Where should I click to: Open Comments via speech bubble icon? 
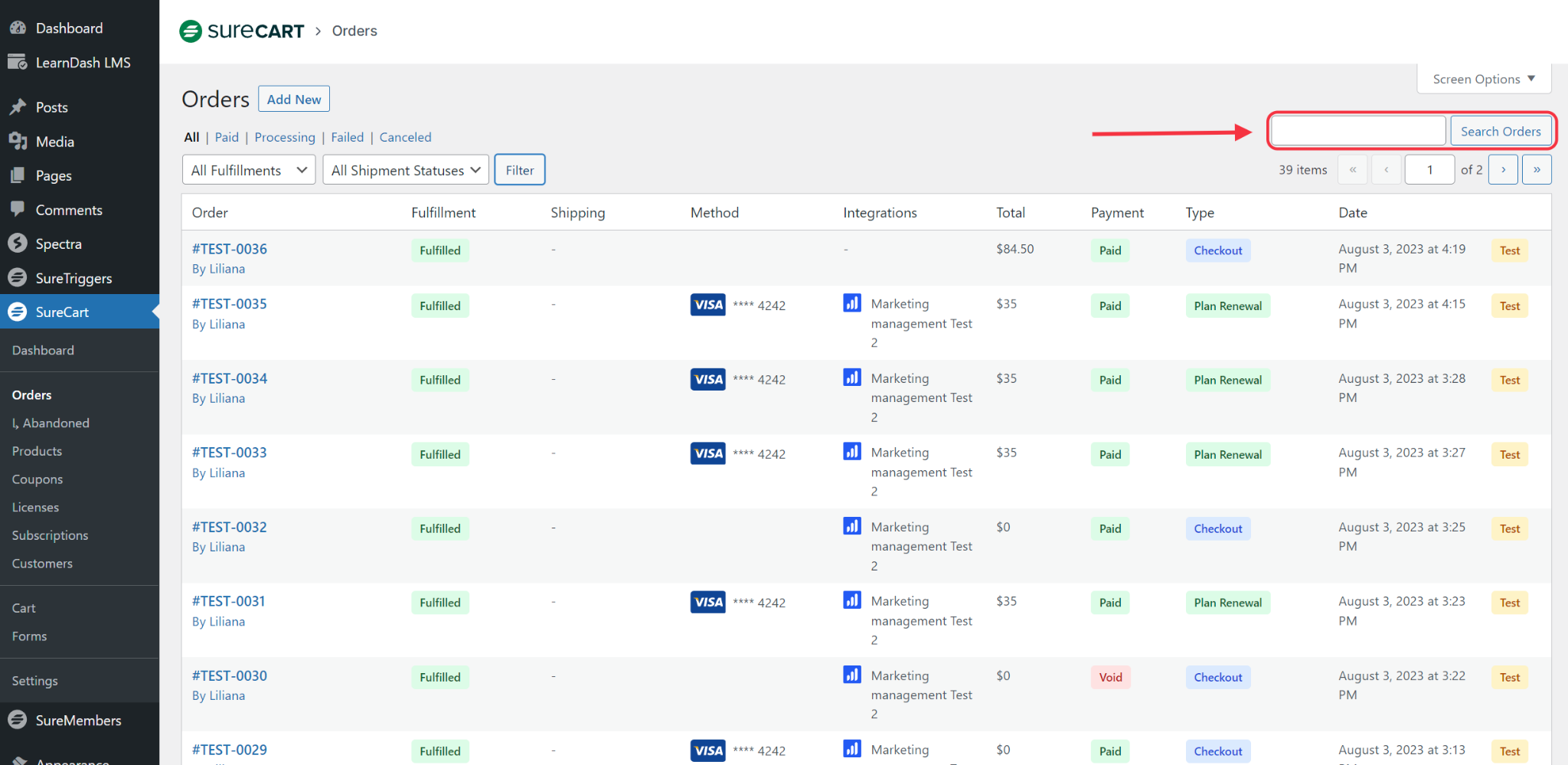pyautogui.click(x=18, y=210)
